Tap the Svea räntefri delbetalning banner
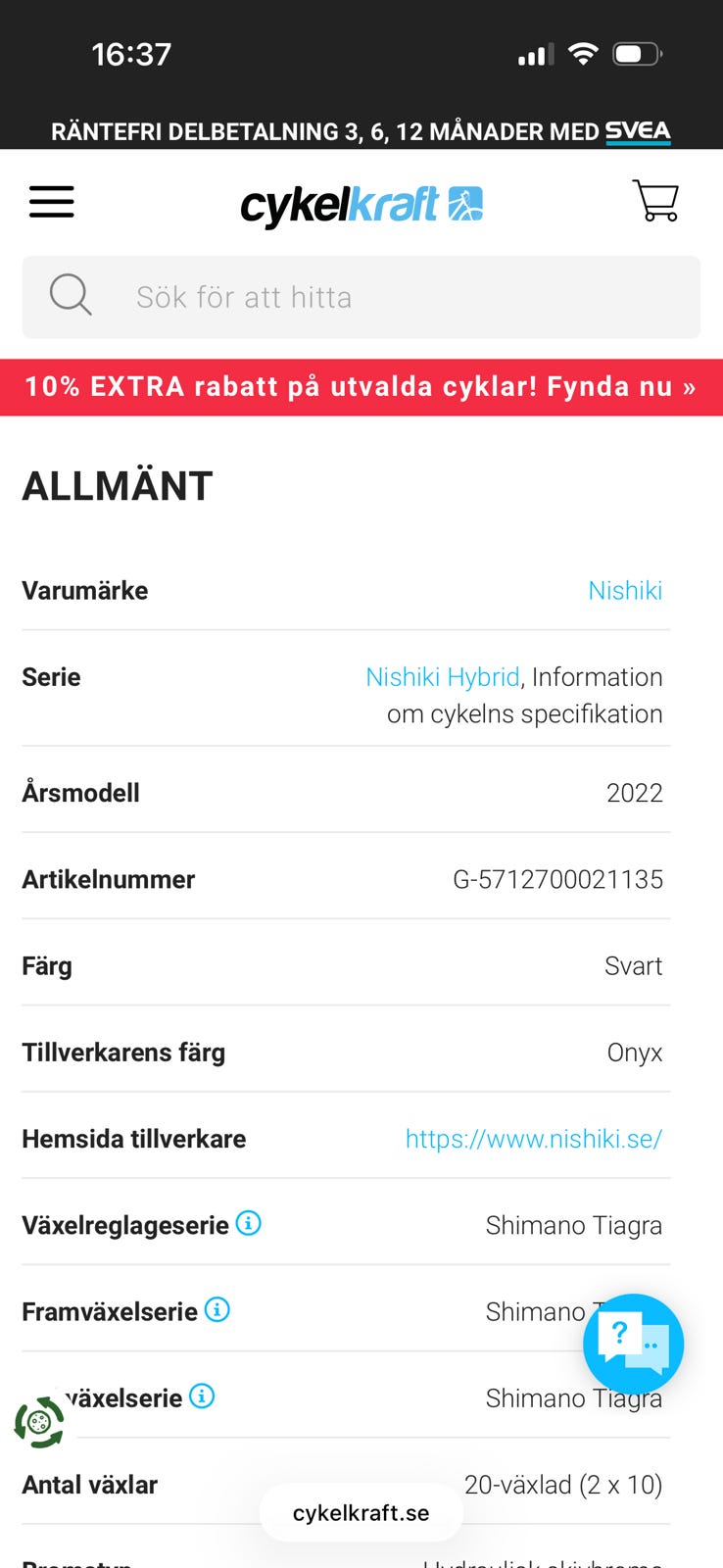Screen dimensions: 723x1568 [361, 131]
